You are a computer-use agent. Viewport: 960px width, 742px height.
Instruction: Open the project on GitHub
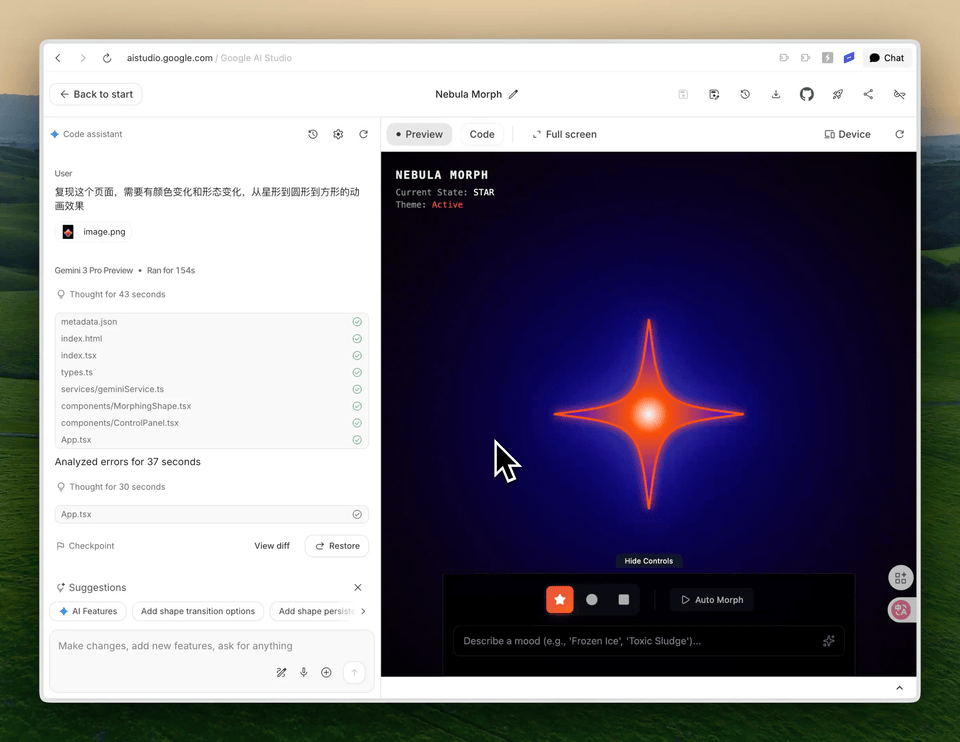coord(806,94)
